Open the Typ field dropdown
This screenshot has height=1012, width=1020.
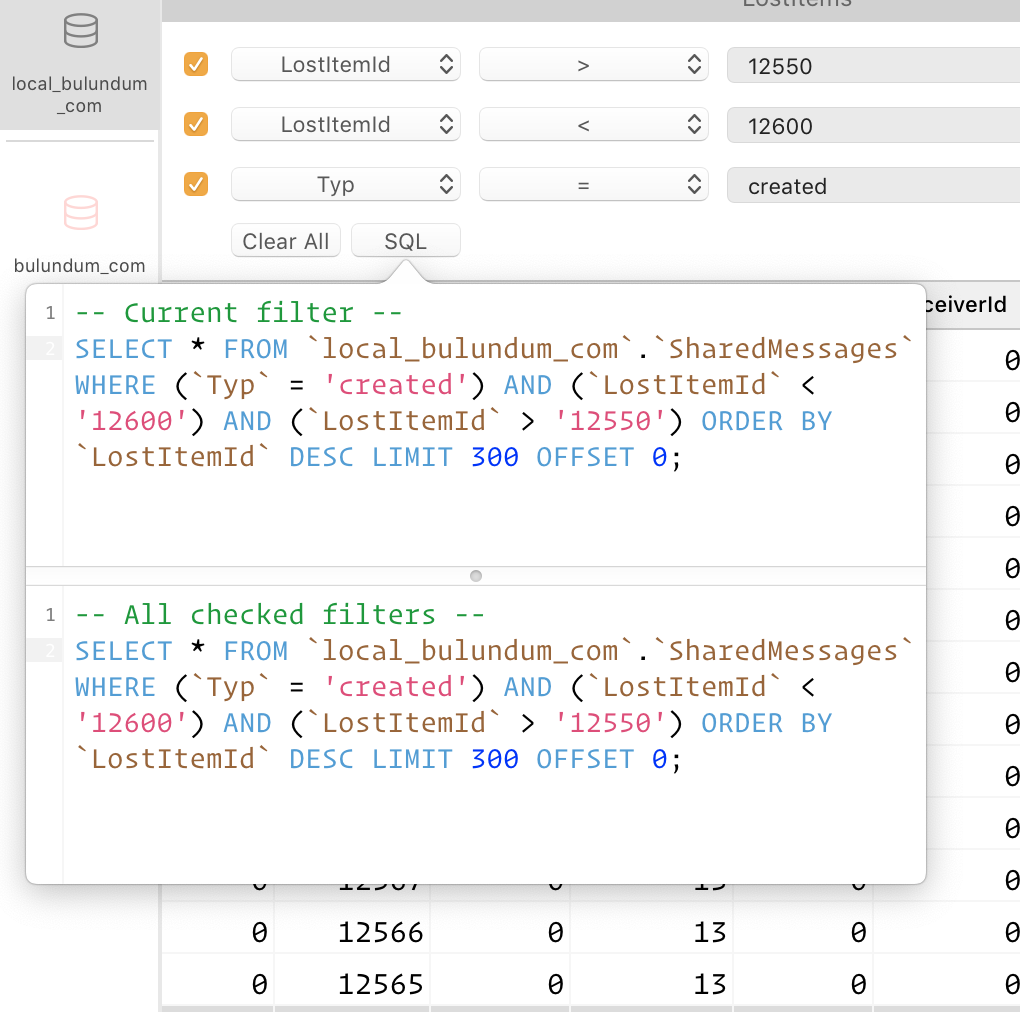tap(345, 184)
